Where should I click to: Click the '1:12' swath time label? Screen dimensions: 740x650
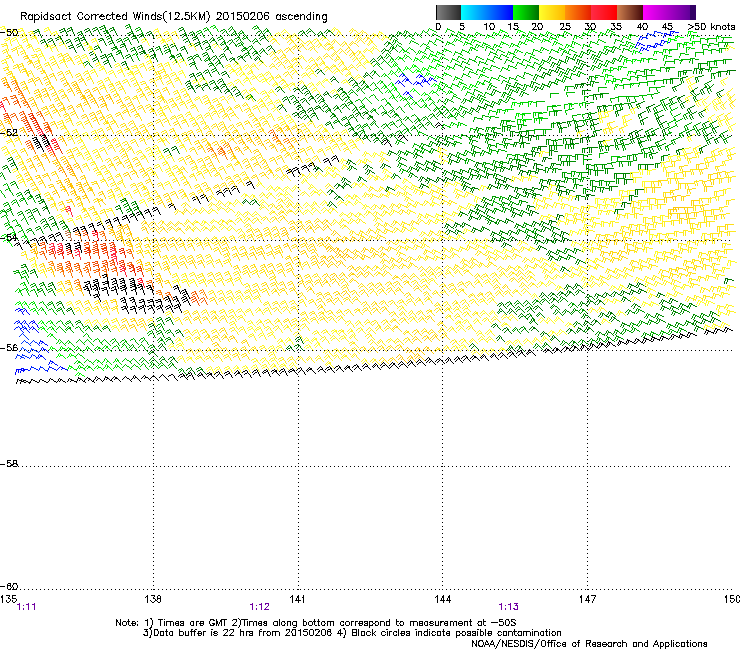tap(260, 607)
